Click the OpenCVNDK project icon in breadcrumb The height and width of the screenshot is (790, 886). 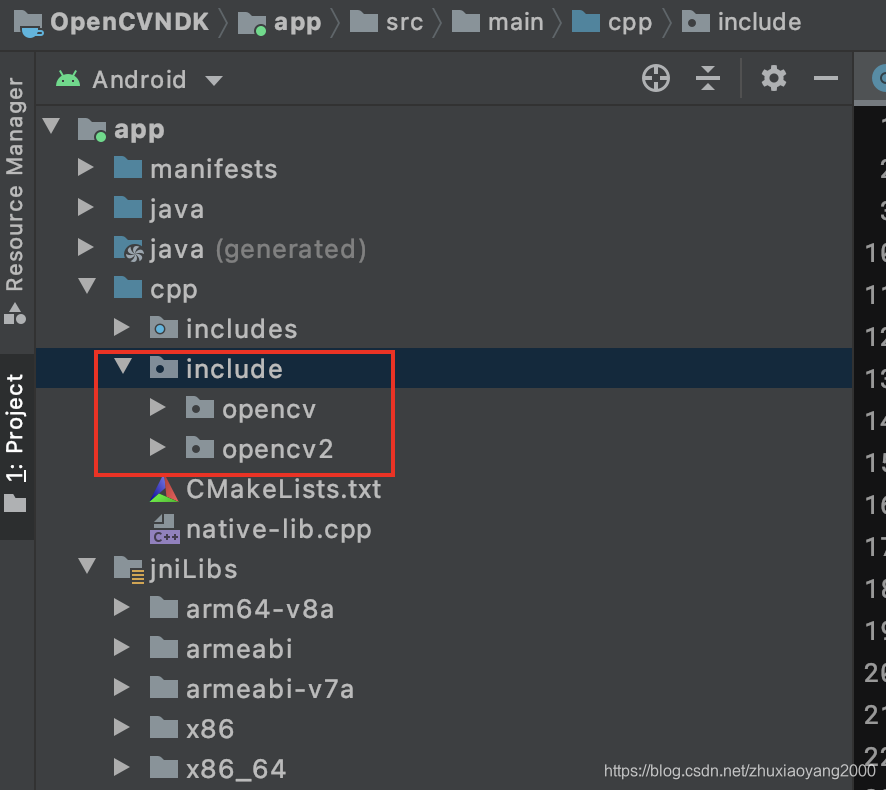(28, 24)
